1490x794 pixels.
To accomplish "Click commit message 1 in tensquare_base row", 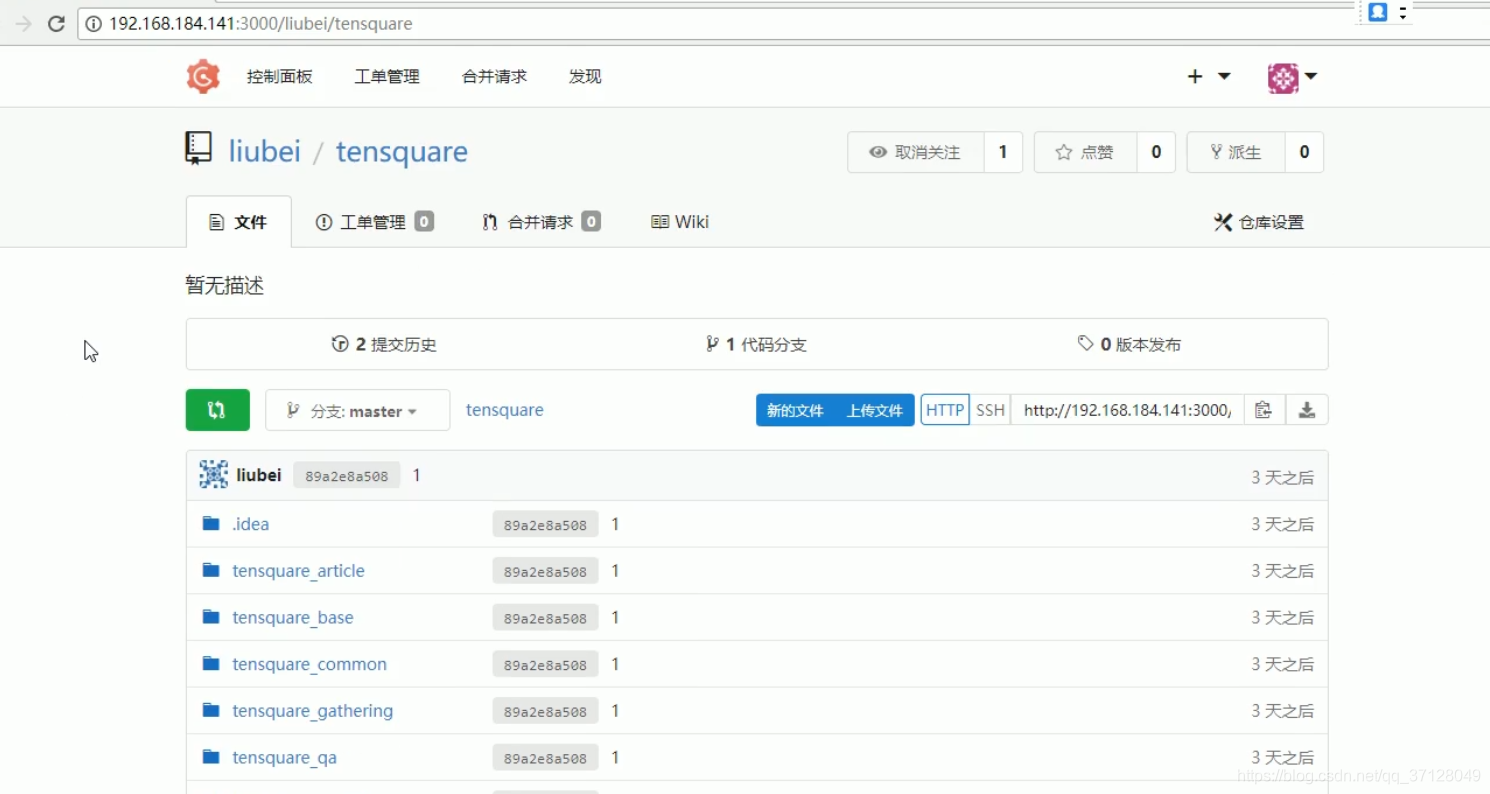I will click(x=615, y=618).
